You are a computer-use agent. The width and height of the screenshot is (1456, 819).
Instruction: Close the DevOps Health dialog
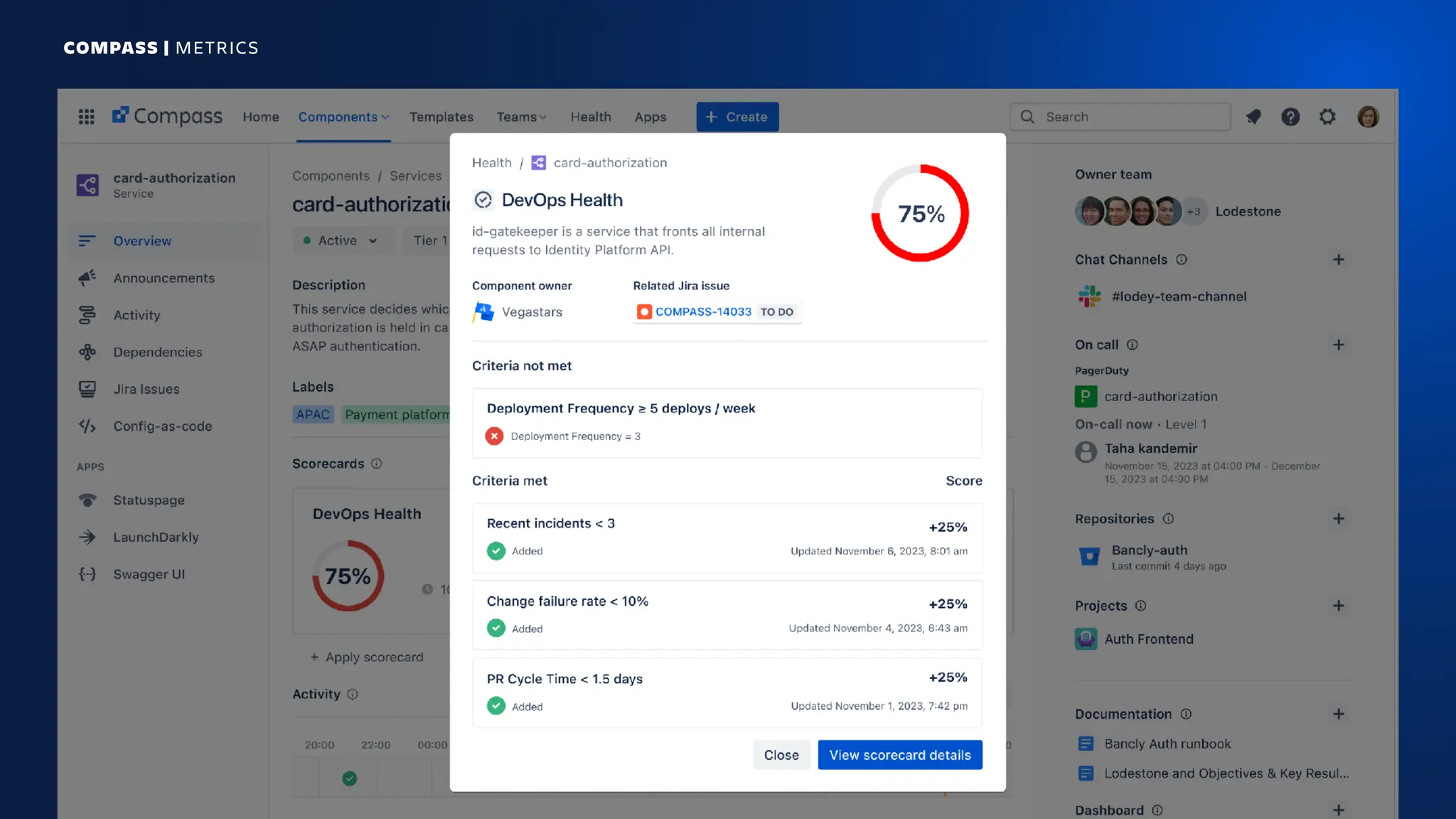click(781, 755)
